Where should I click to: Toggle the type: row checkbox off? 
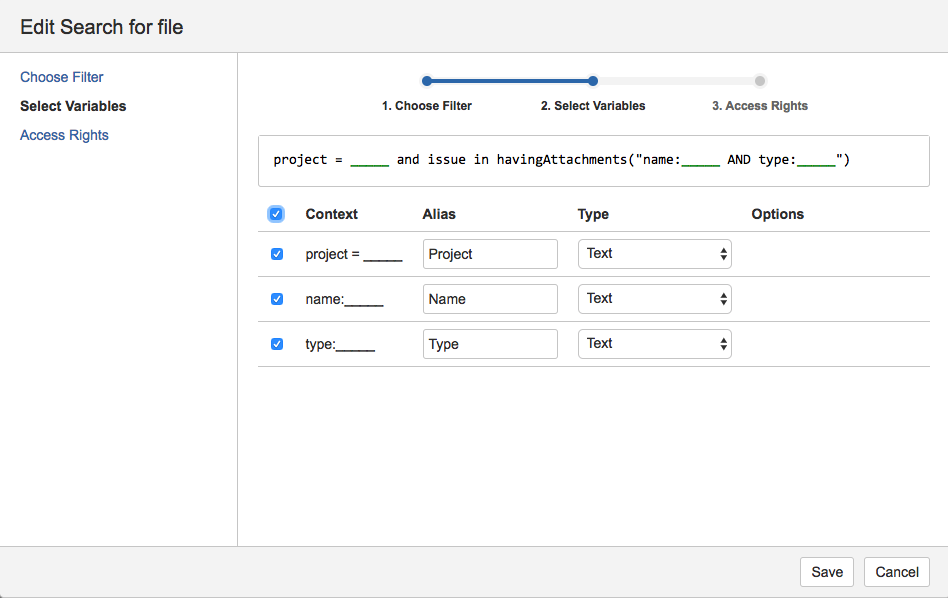point(276,343)
